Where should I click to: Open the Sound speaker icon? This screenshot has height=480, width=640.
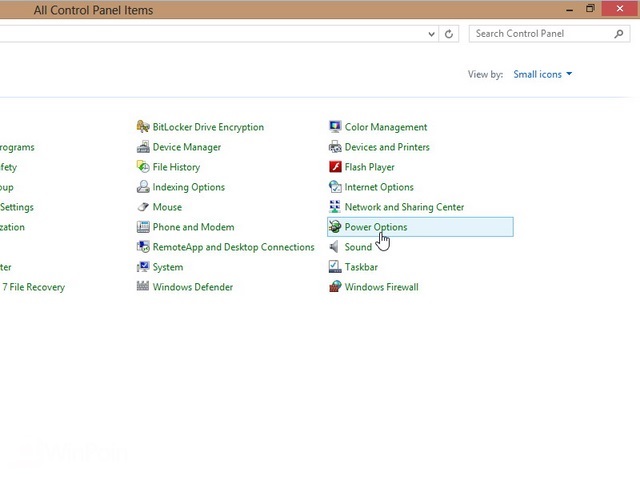point(335,247)
